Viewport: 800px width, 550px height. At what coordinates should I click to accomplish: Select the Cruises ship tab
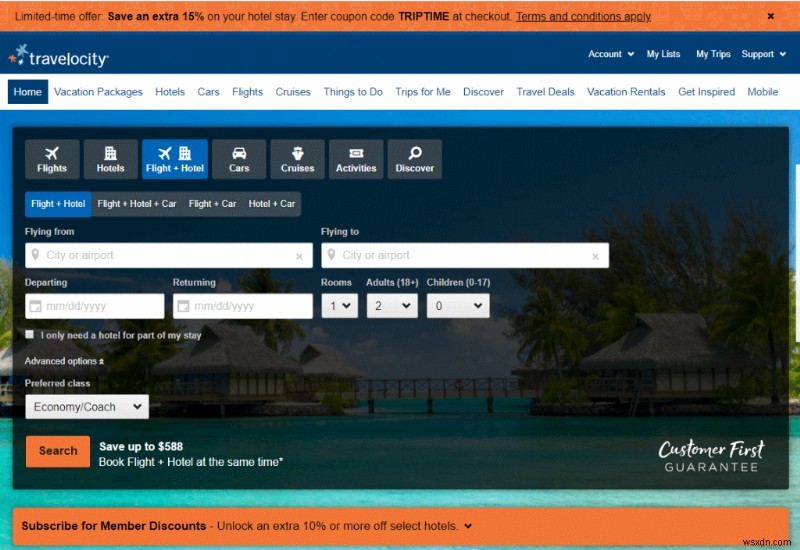pyautogui.click(x=297, y=159)
